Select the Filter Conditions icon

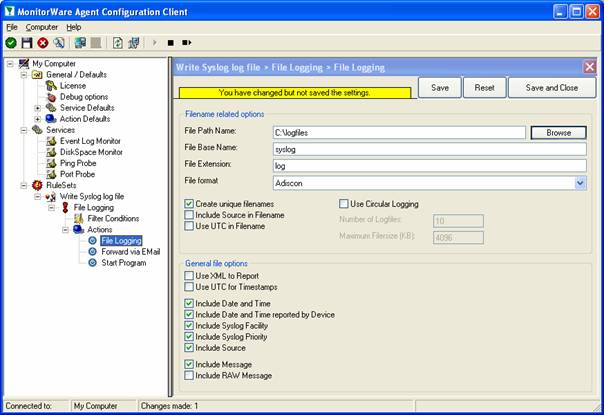coord(79,218)
